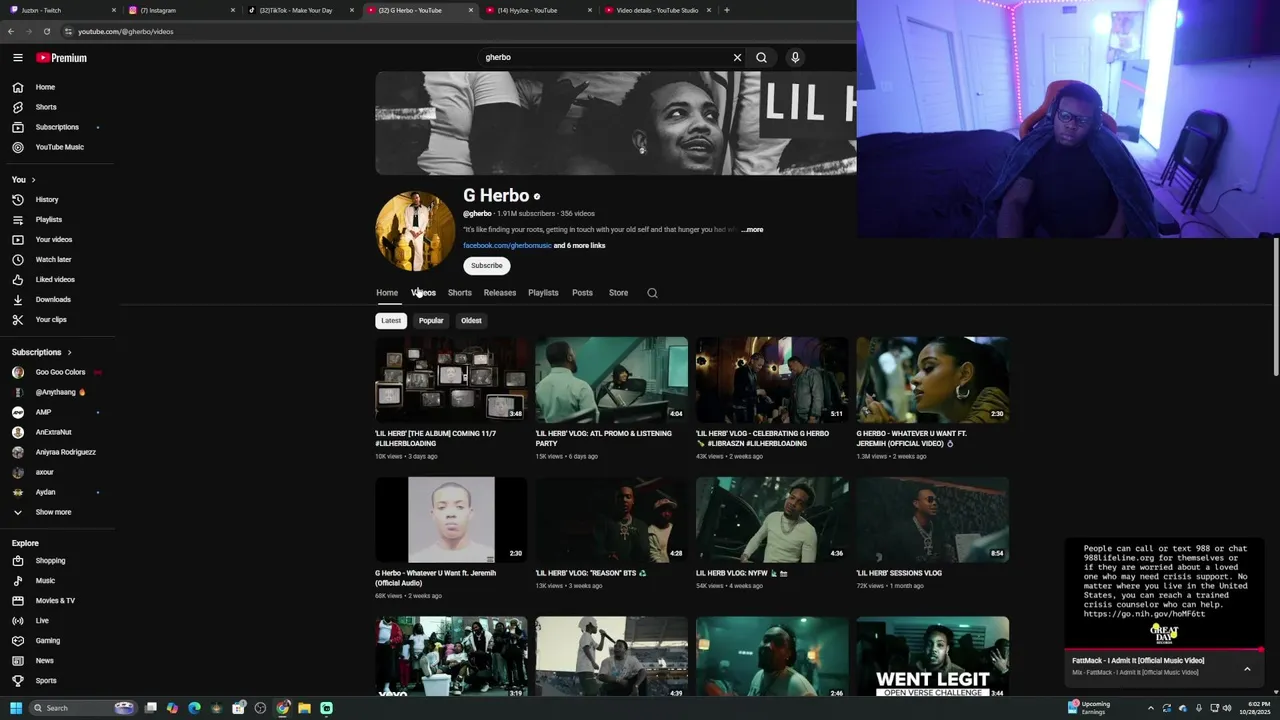Seek on the miniplayer red progress bar

tap(1164, 650)
